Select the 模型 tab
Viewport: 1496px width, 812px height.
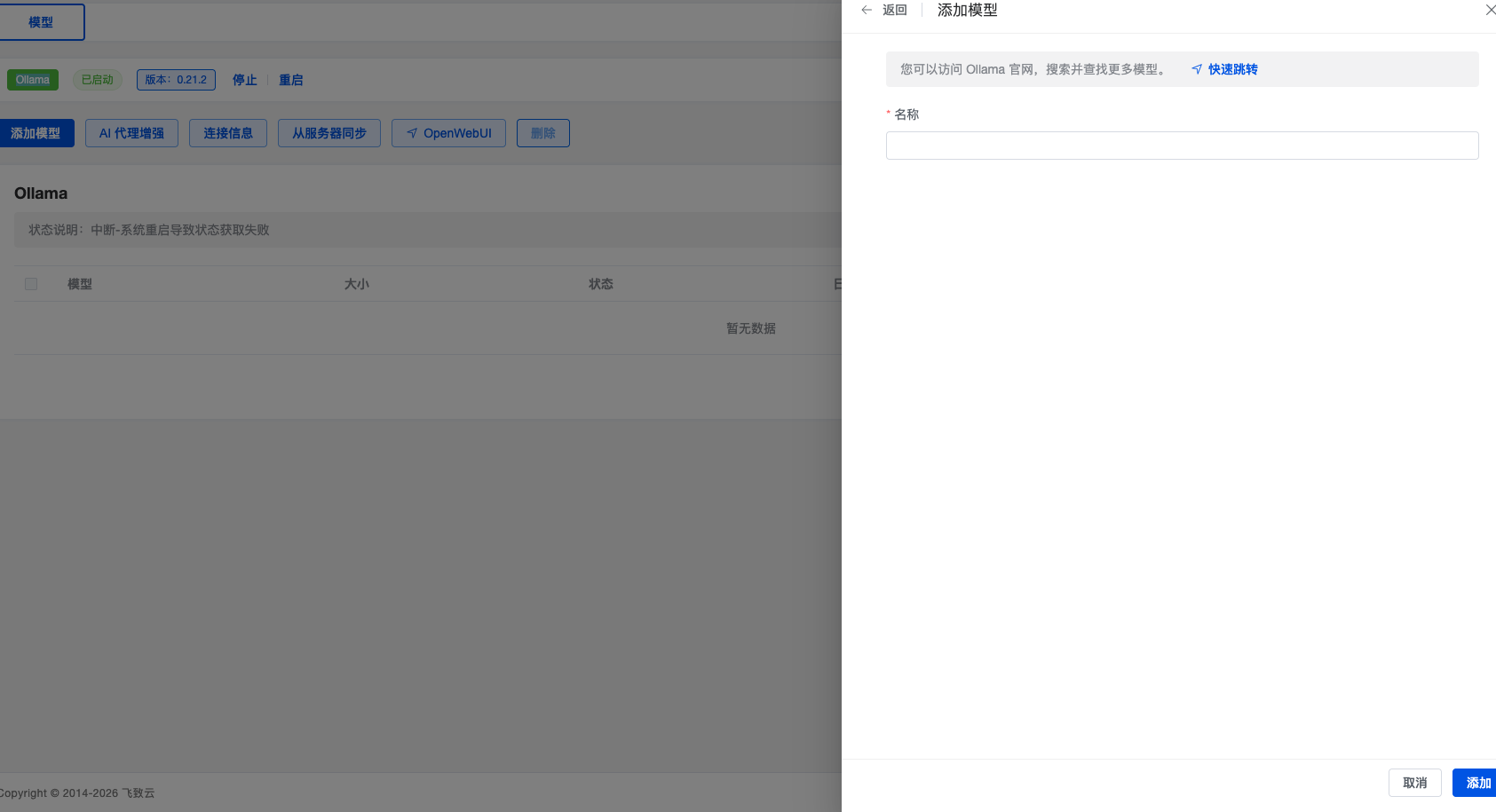pyautogui.click(x=41, y=22)
